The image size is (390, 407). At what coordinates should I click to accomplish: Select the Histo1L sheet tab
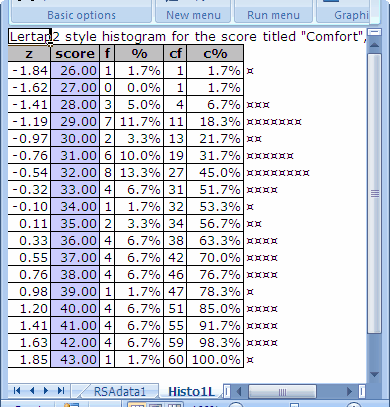pyautogui.click(x=191, y=391)
